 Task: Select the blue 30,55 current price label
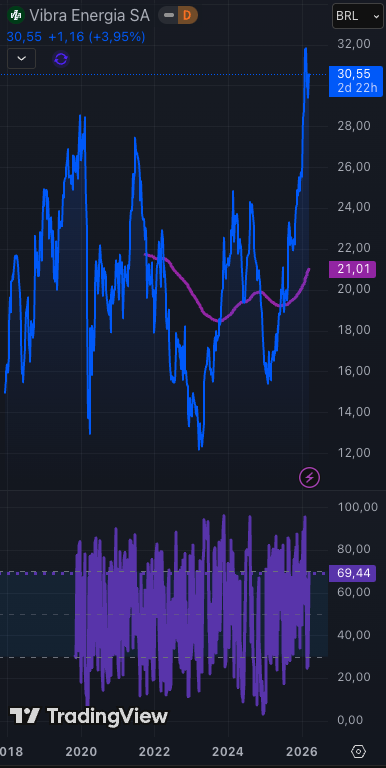pos(355,74)
